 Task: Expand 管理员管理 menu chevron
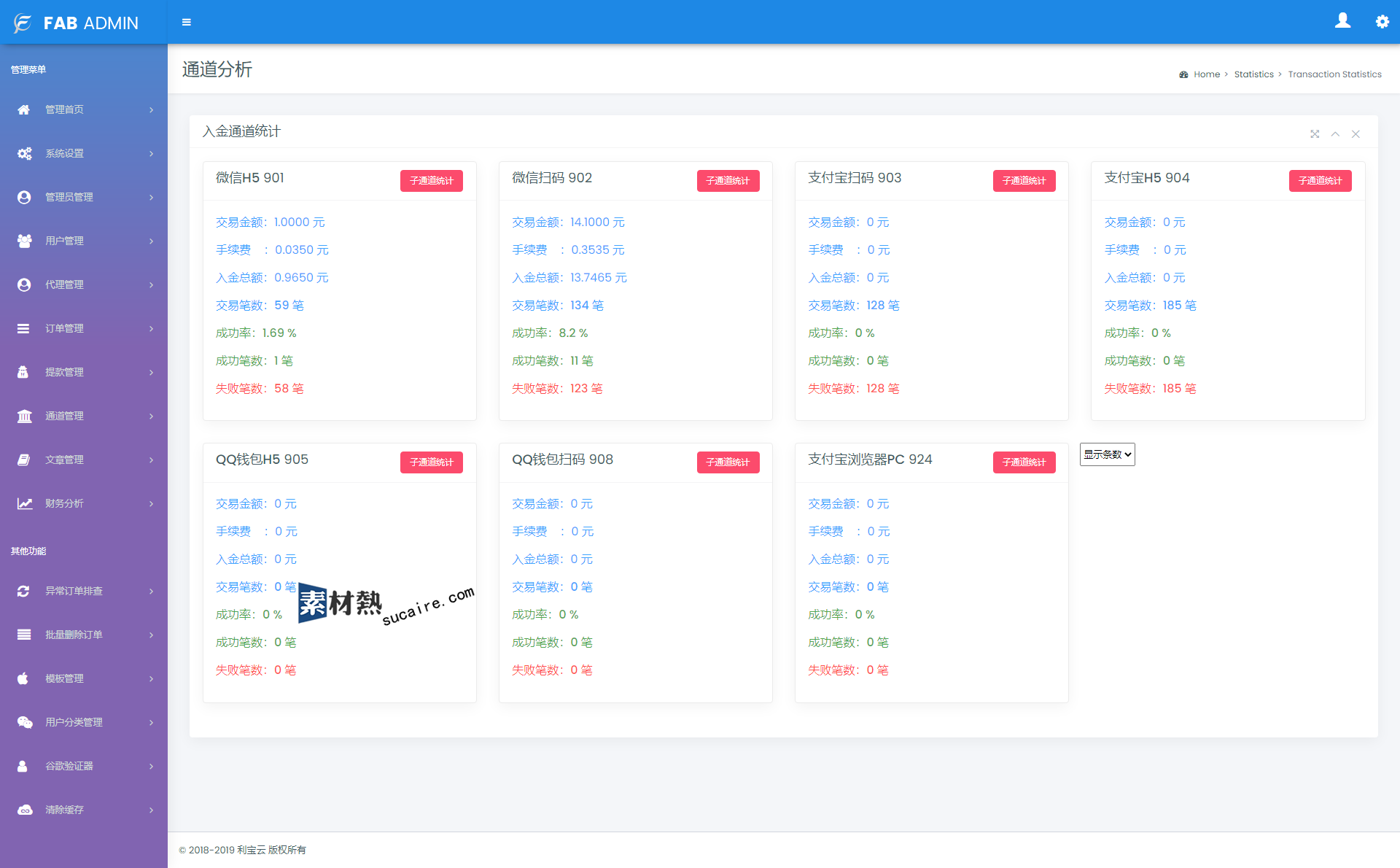point(152,197)
